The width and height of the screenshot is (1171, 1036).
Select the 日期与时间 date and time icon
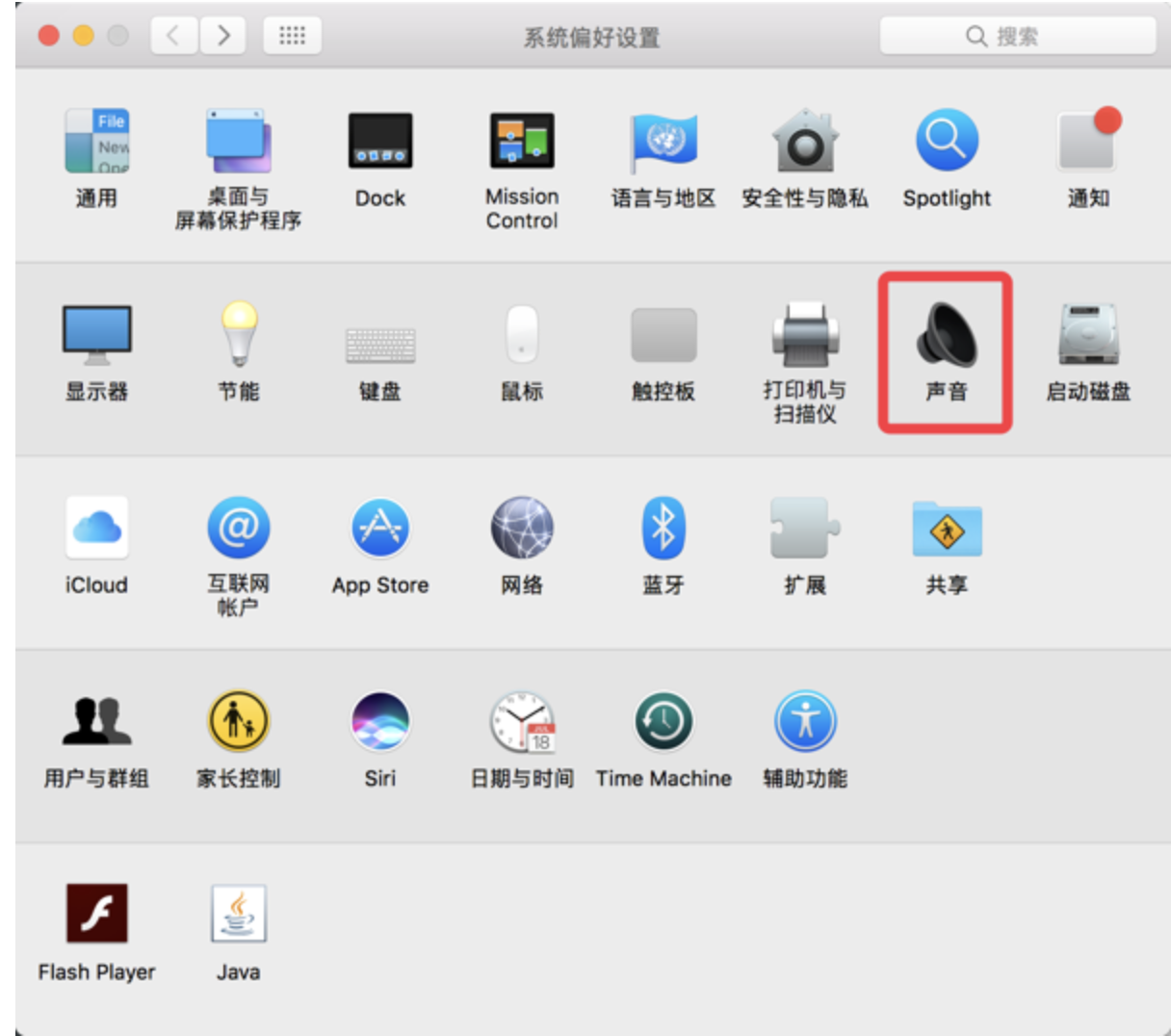coord(521,722)
